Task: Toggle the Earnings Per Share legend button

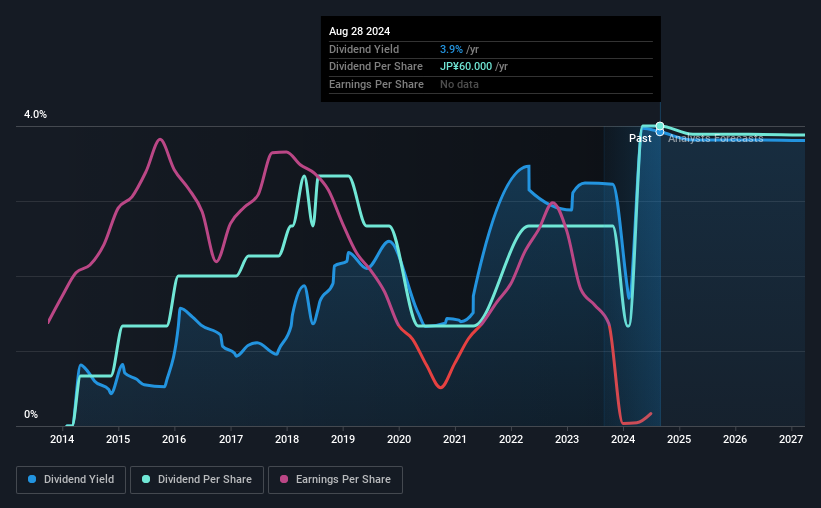Action: (336, 480)
